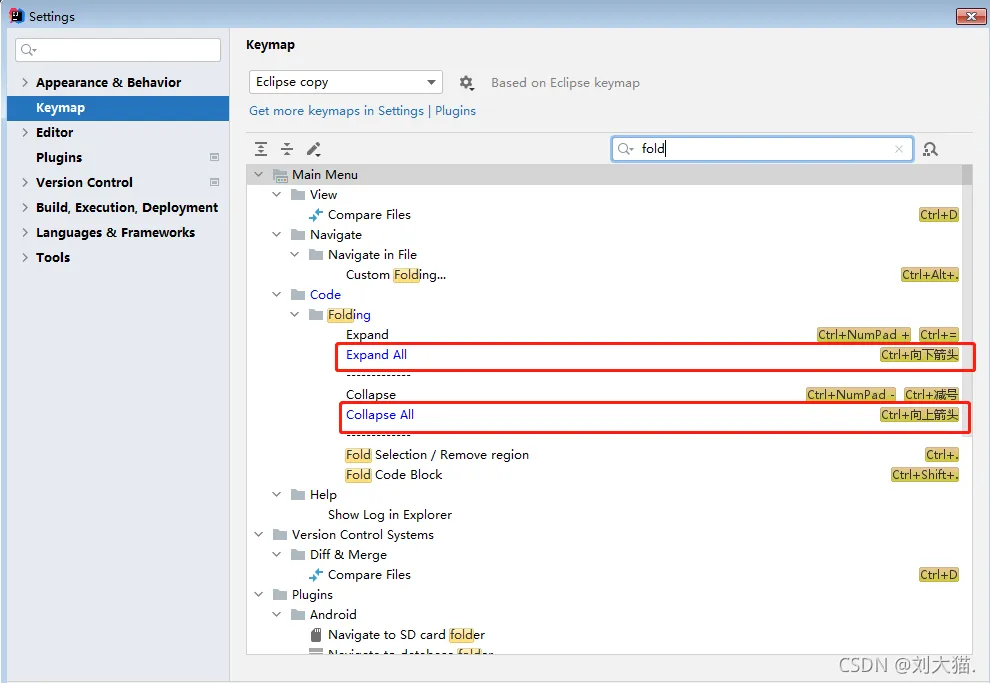Click the Version Control Systems folder icon
This screenshot has height=683, width=990.
pos(280,535)
